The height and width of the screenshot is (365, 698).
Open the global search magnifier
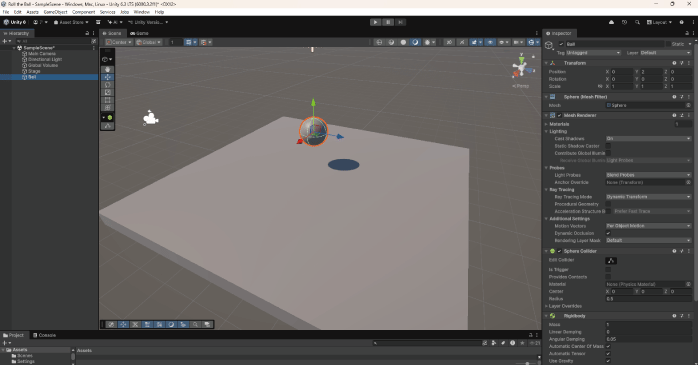point(637,22)
